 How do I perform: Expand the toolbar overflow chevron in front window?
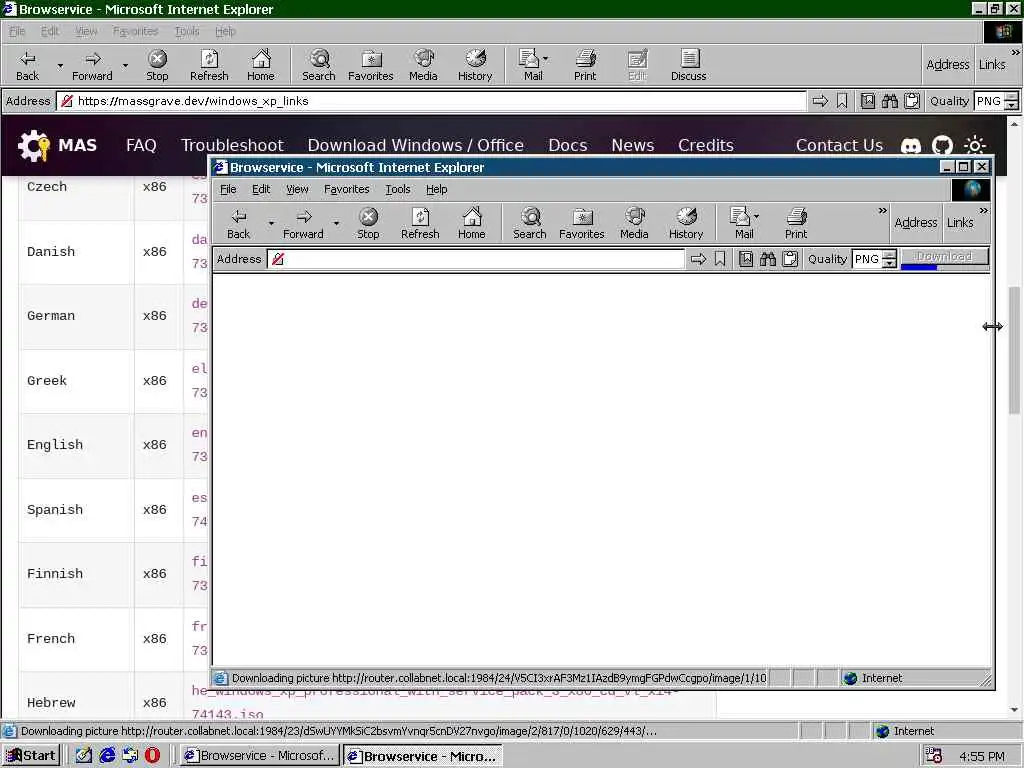[x=882, y=211]
